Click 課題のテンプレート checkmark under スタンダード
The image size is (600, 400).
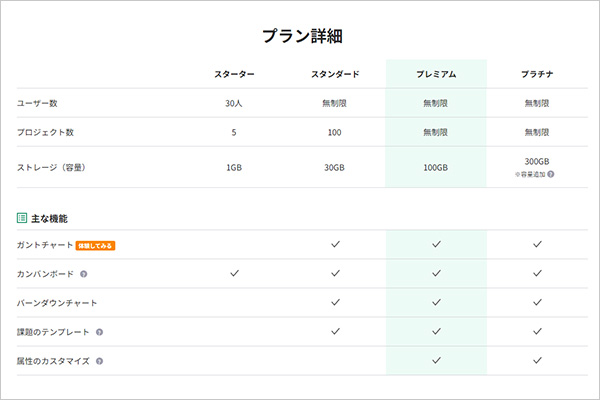[336, 331]
